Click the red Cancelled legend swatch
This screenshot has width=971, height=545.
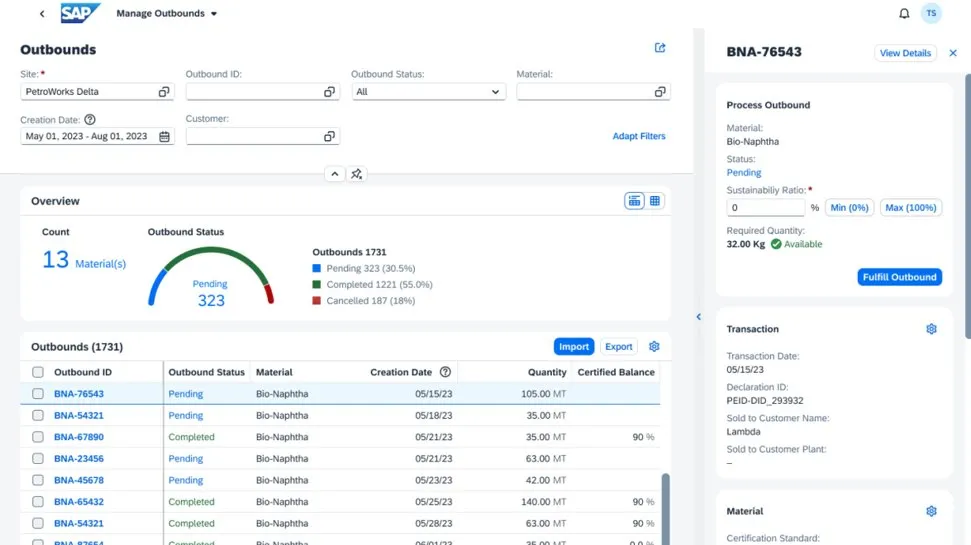(317, 300)
